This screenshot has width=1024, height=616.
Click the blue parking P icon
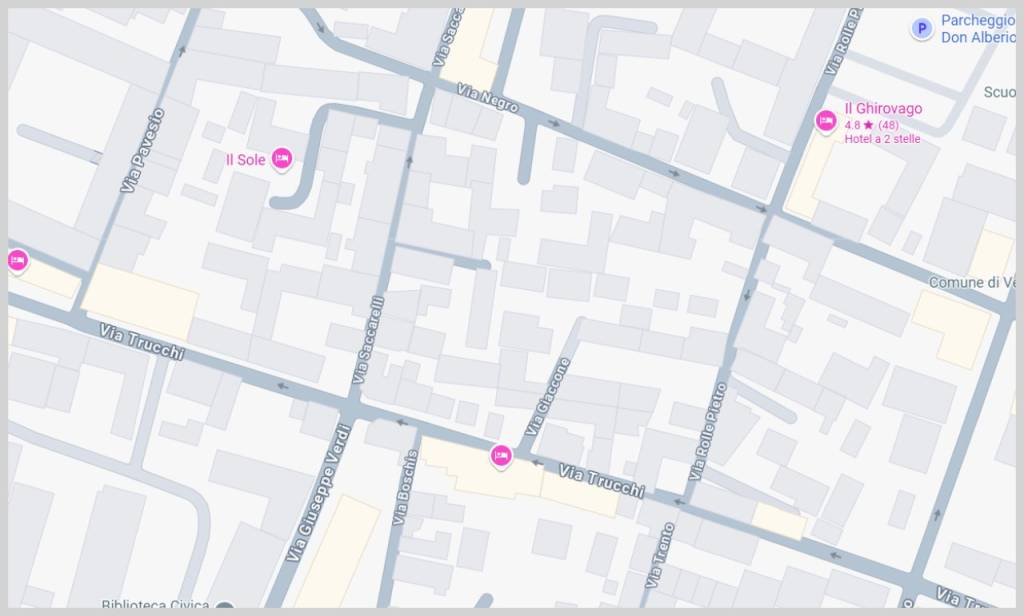[921, 28]
